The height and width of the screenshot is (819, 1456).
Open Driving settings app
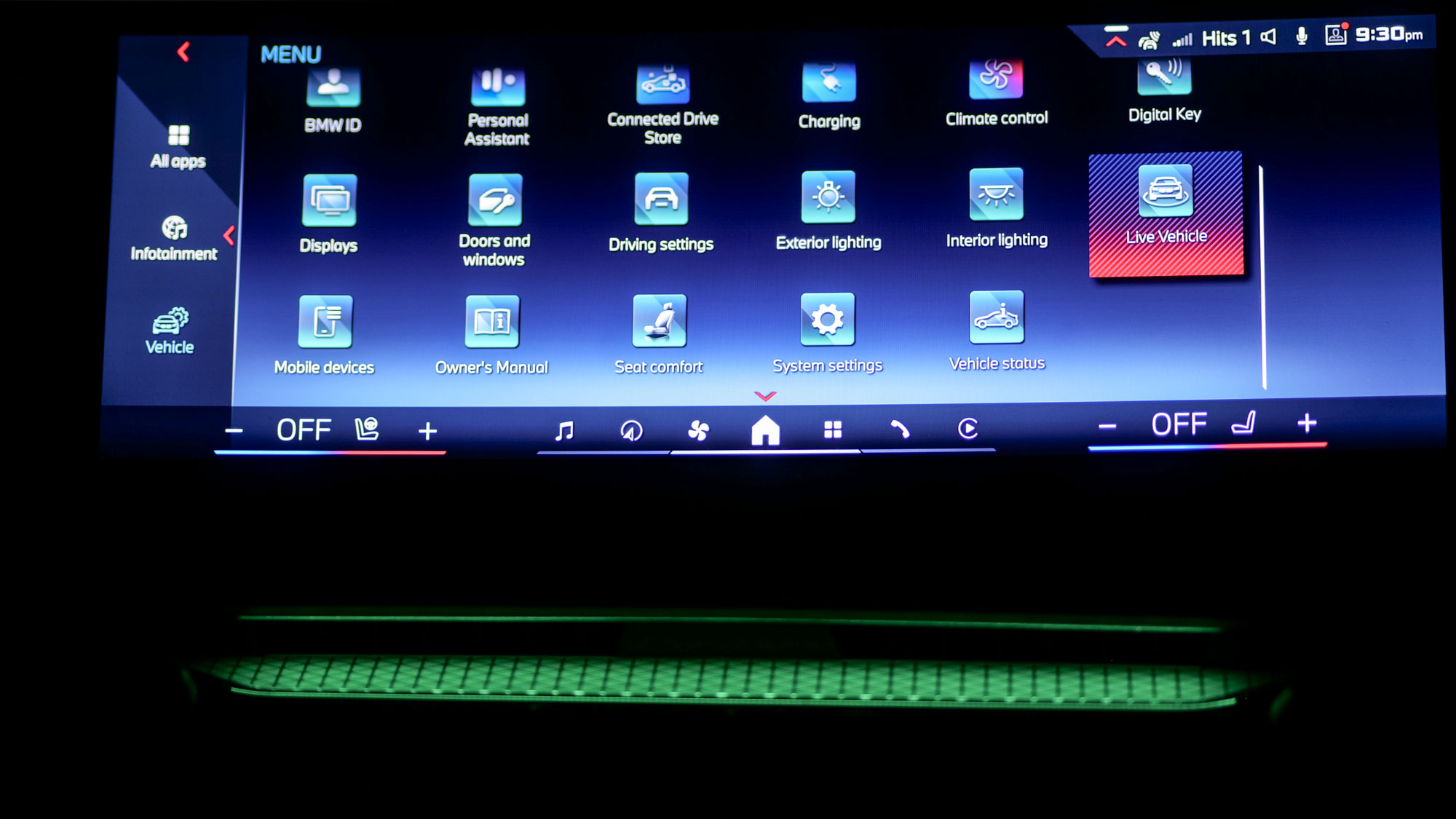(x=660, y=213)
